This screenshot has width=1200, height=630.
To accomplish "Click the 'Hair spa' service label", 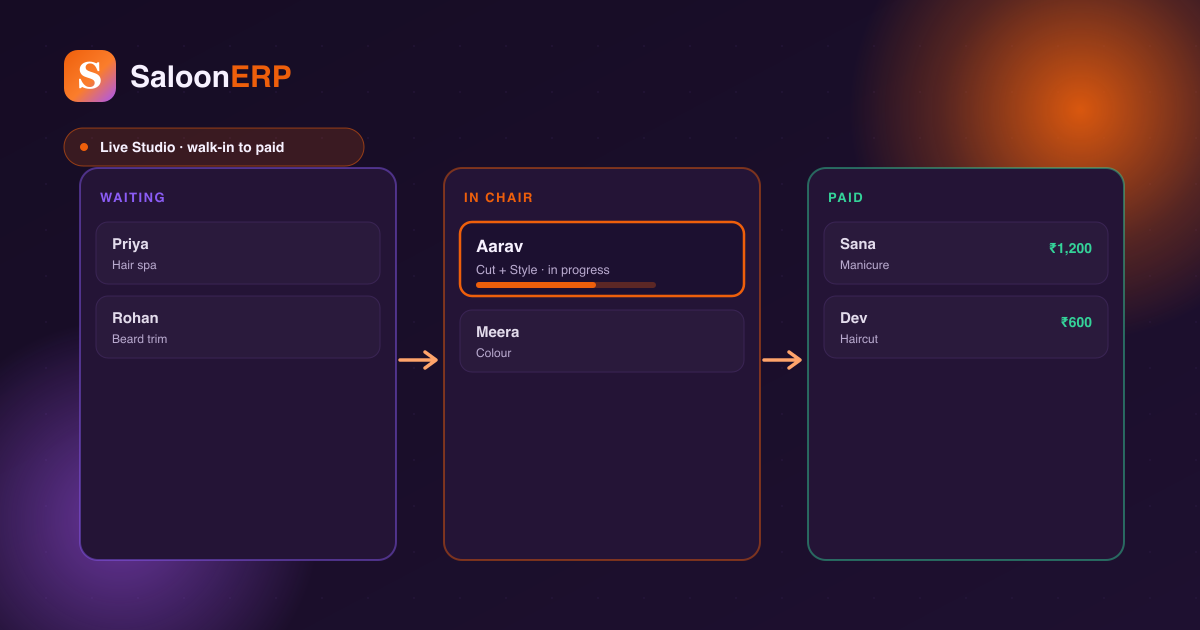I will (x=134, y=265).
